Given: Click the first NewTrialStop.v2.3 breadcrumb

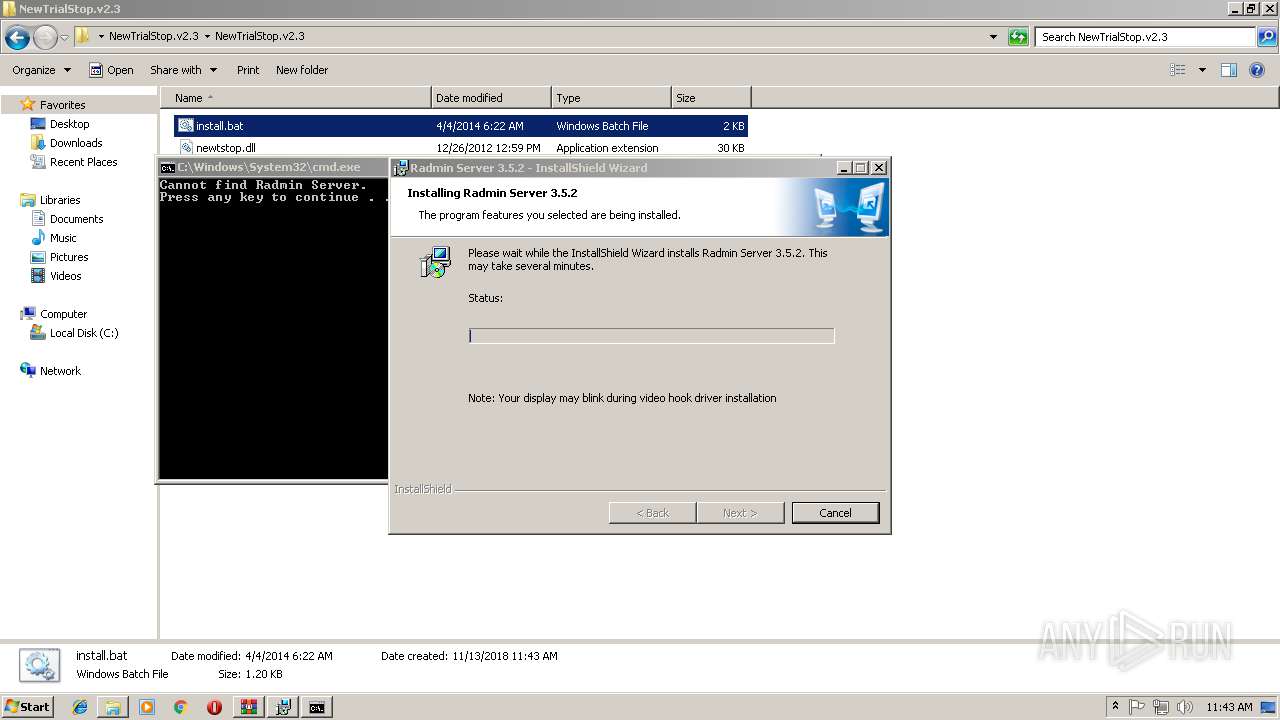Looking at the screenshot, I should point(153,36).
